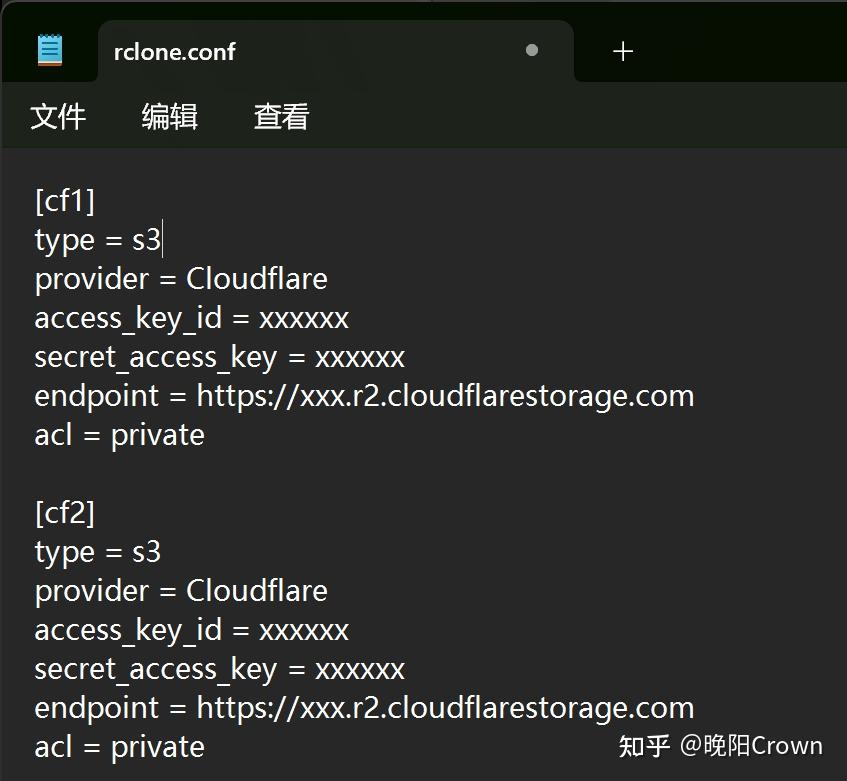Open the 文件 menu
Screen dimensions: 847x781
[58, 117]
